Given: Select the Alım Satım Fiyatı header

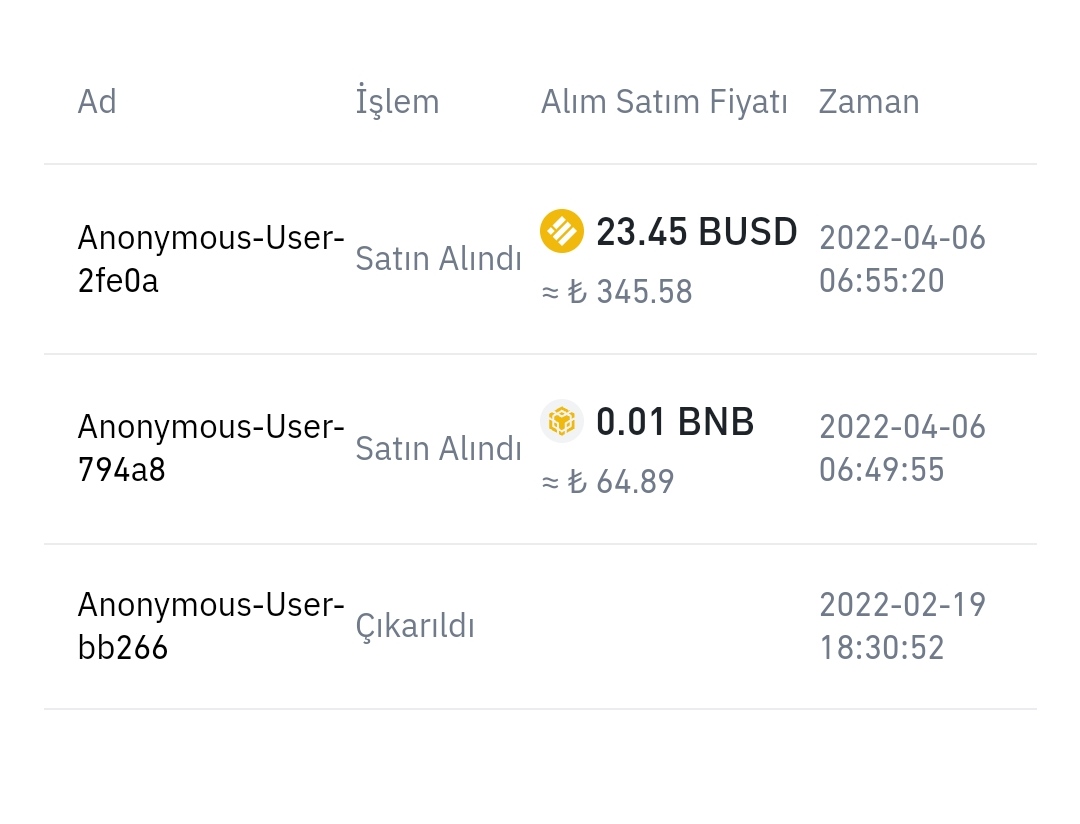Looking at the screenshot, I should pyautogui.click(x=664, y=103).
